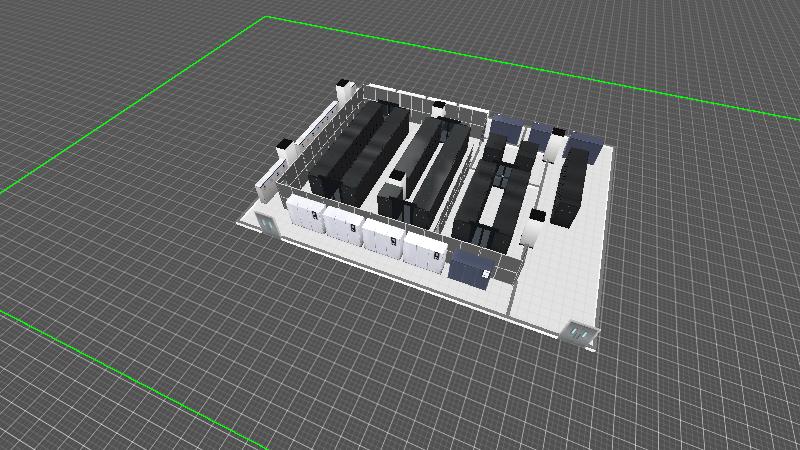800x450 pixels.
Task: Select the second white cabinet in the front row
Action: (x=342, y=225)
